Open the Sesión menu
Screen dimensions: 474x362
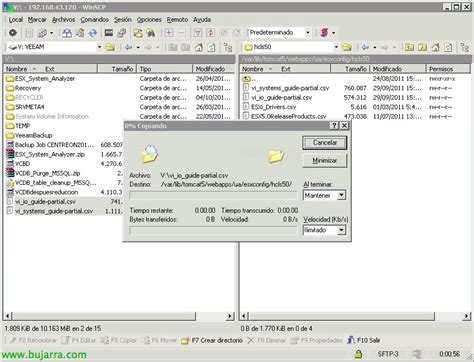123,20
